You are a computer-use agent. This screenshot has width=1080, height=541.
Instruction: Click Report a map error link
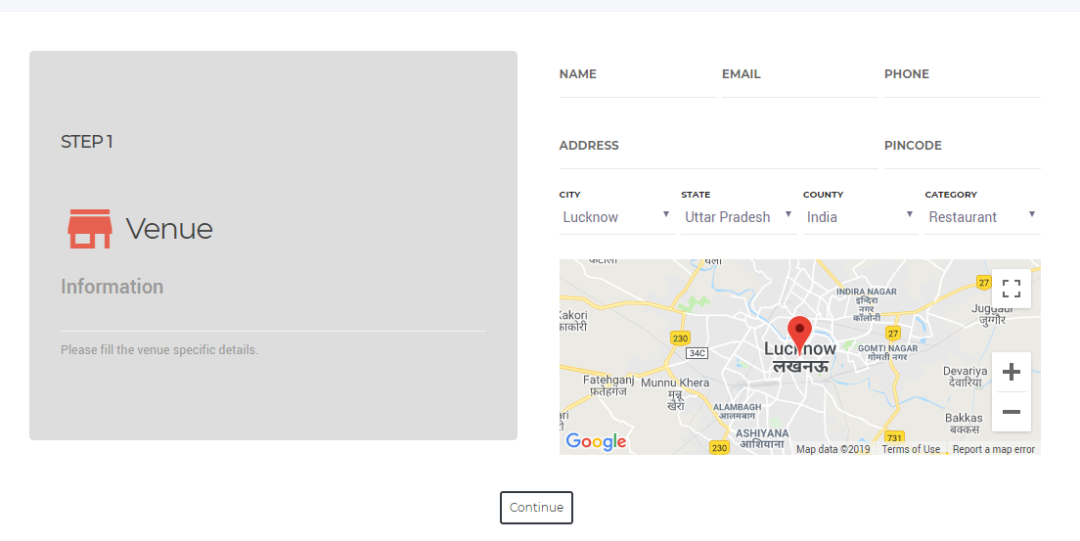pos(993,449)
